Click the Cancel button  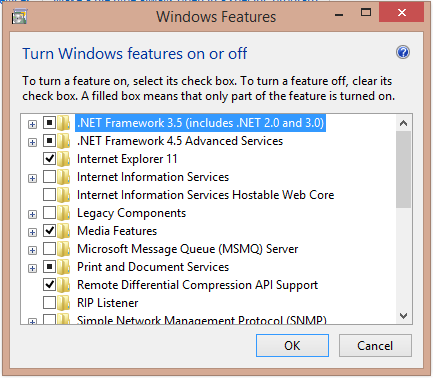pyautogui.click(x=375, y=346)
